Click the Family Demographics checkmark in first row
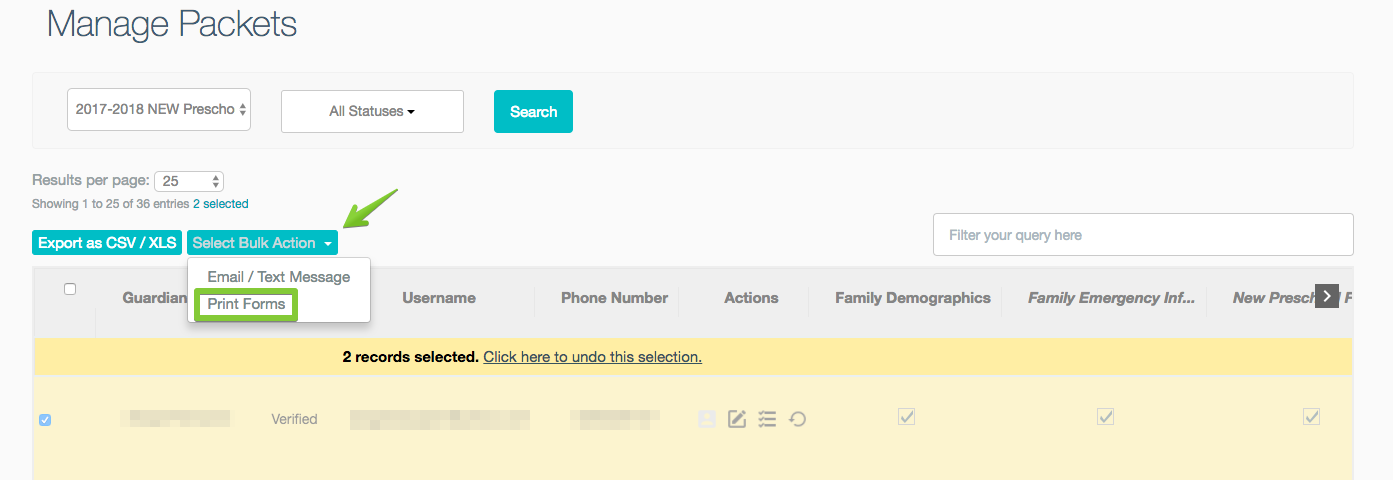The image size is (1393, 480). click(x=906, y=416)
